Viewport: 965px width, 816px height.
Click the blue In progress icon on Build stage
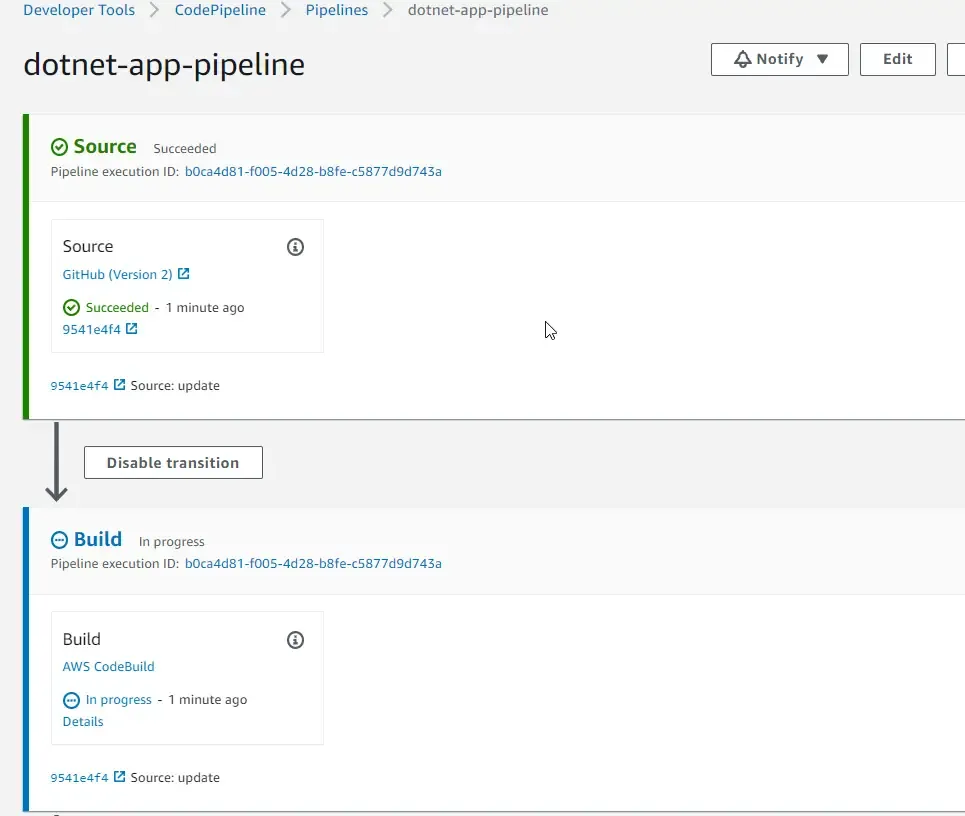click(x=60, y=539)
